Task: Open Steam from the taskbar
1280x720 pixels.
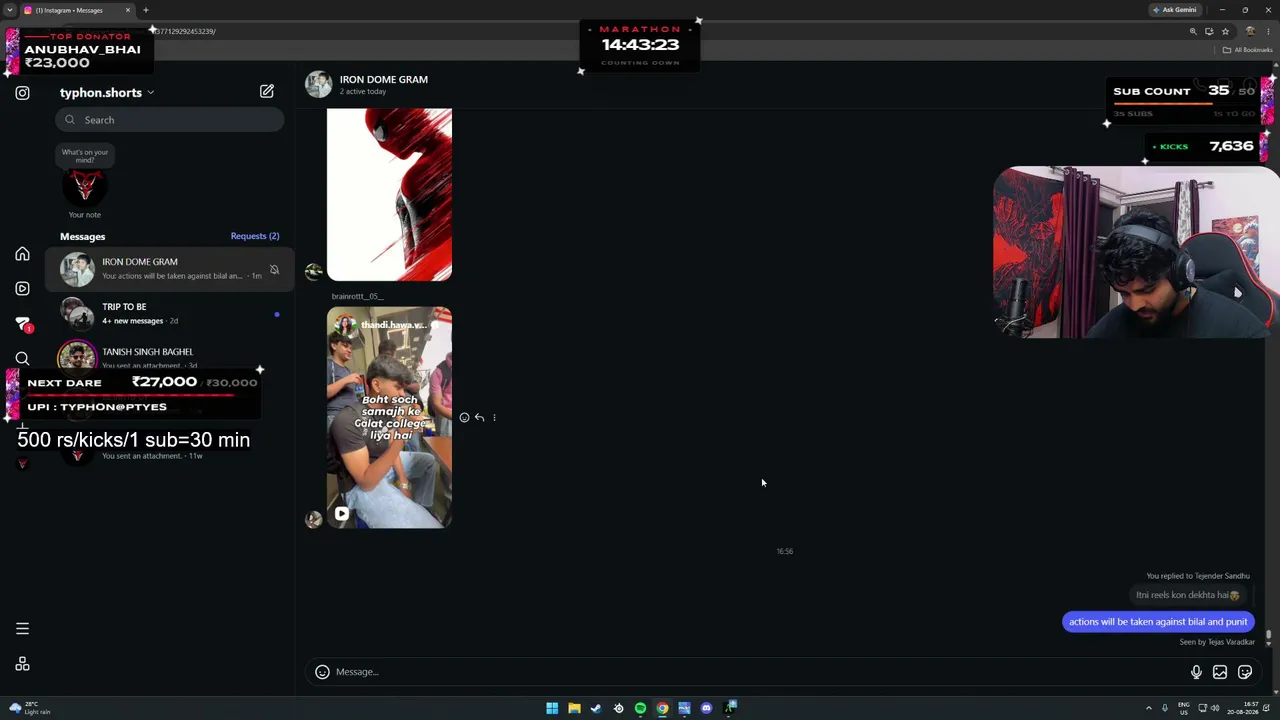Action: click(596, 708)
